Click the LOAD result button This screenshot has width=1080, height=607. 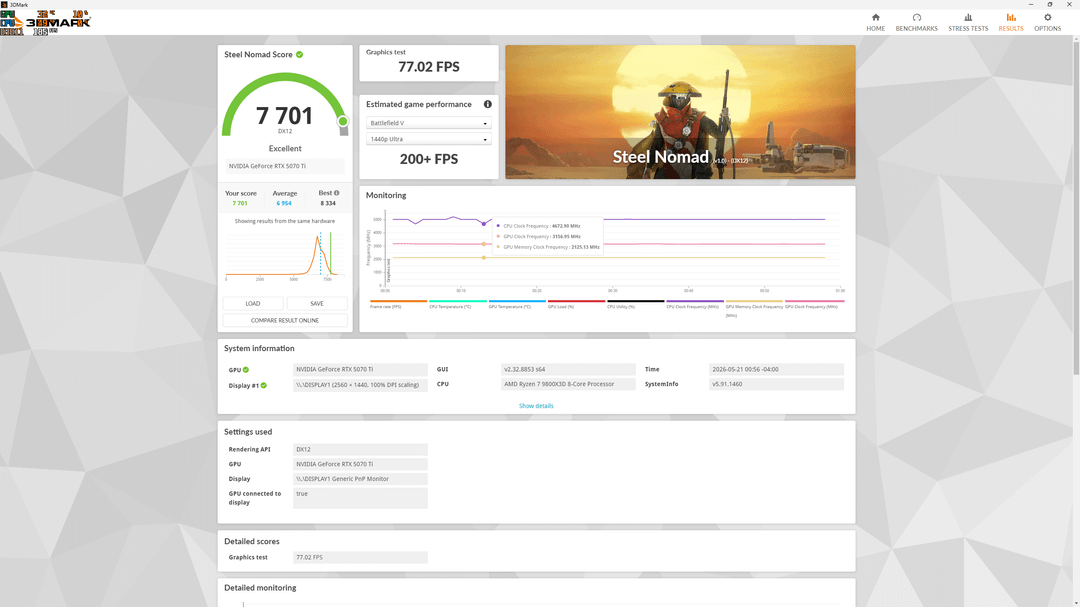253,303
